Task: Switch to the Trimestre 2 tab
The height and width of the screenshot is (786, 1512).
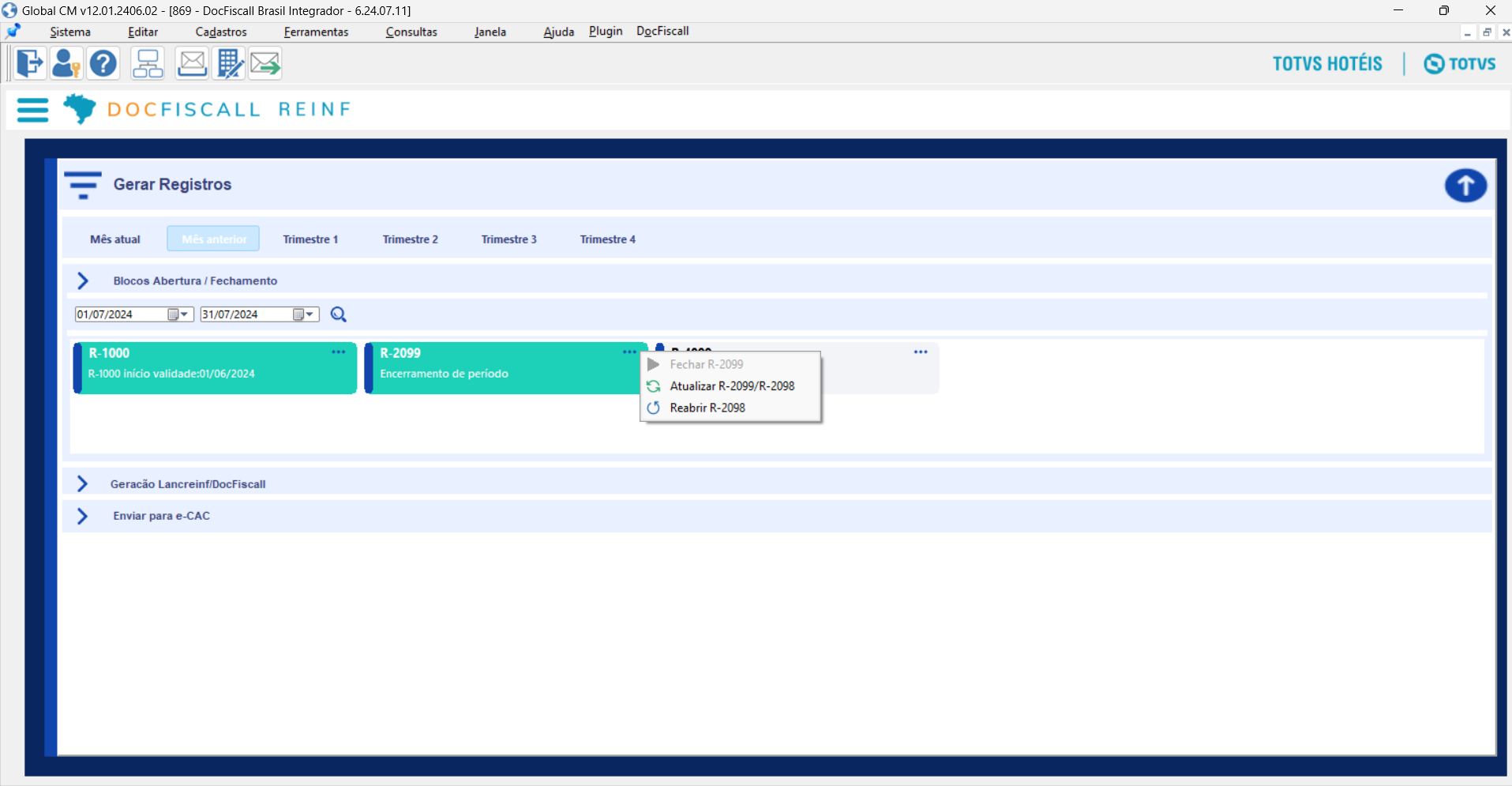Action: [411, 239]
